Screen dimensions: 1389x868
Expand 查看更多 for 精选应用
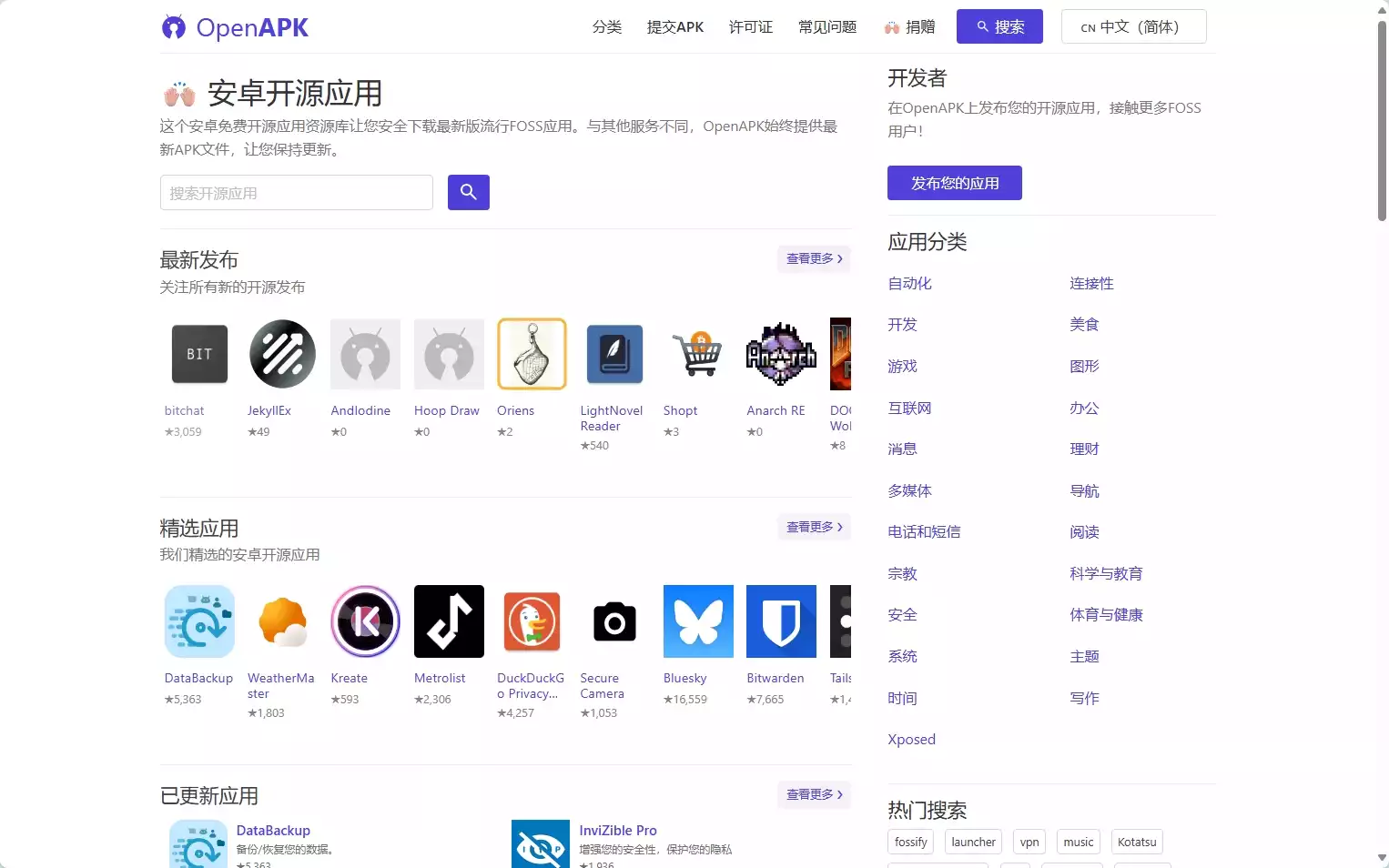(x=814, y=527)
